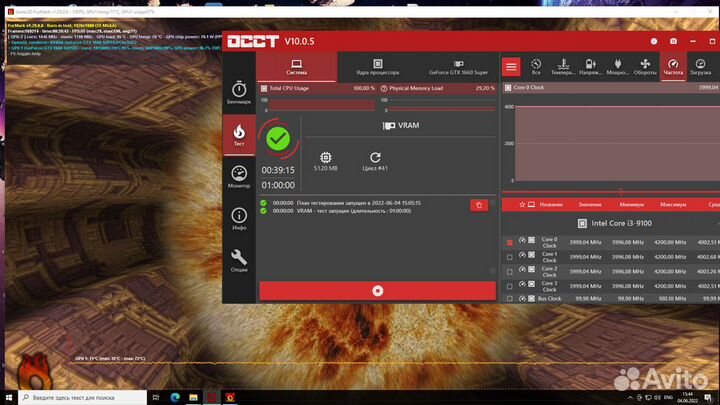Open the taskbar notification center
Viewport: 720px width, 405px height.
(708, 397)
